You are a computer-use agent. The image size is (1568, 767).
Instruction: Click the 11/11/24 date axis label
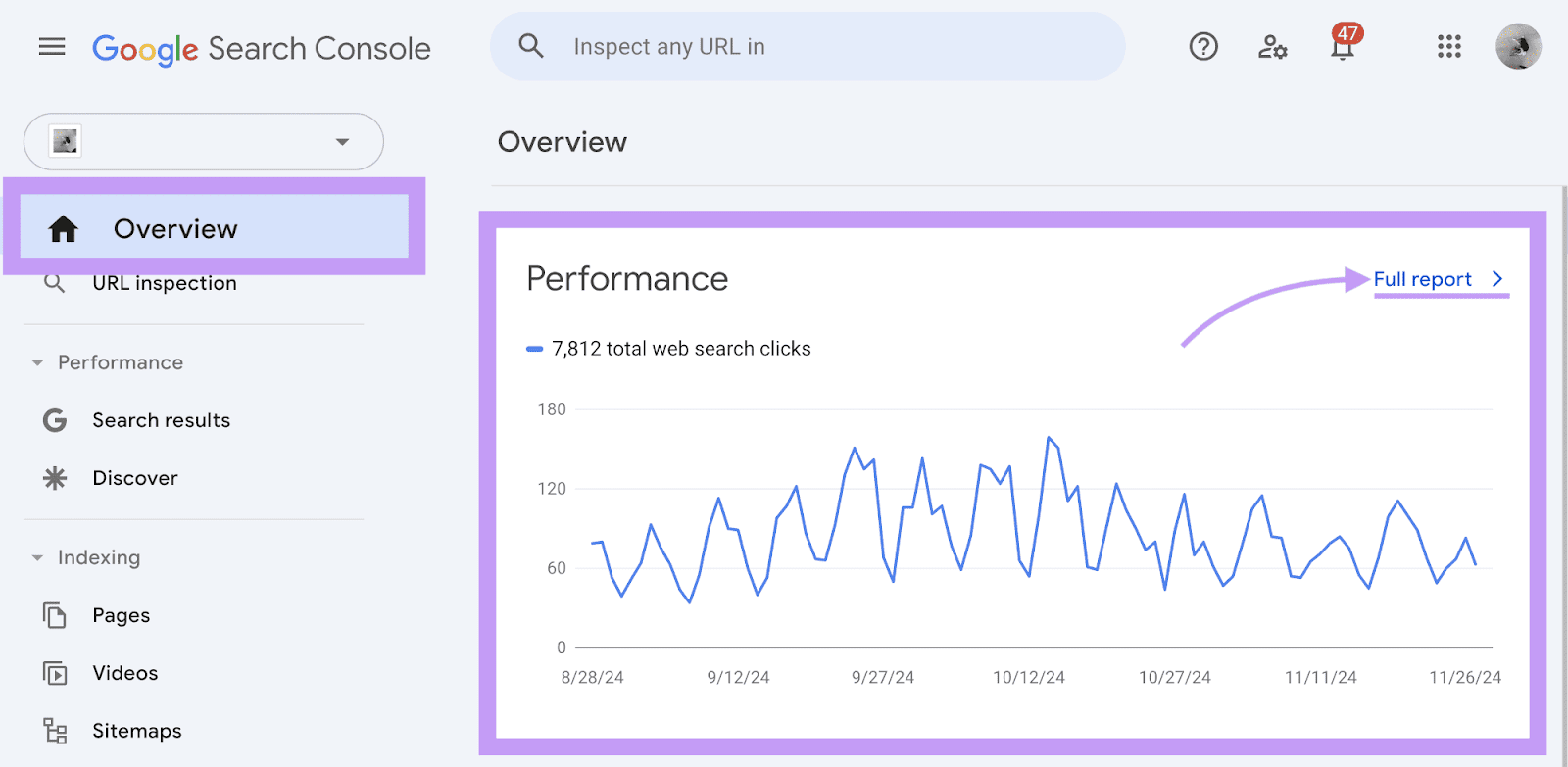(1321, 677)
